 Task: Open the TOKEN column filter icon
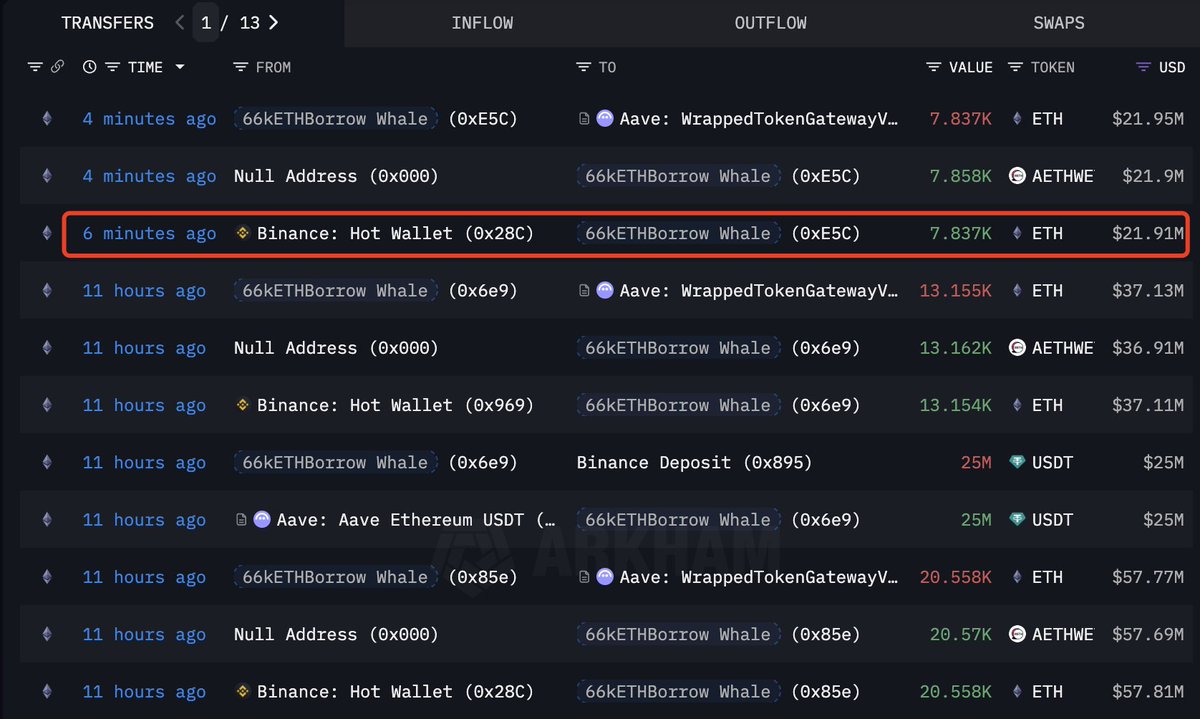(1014, 67)
